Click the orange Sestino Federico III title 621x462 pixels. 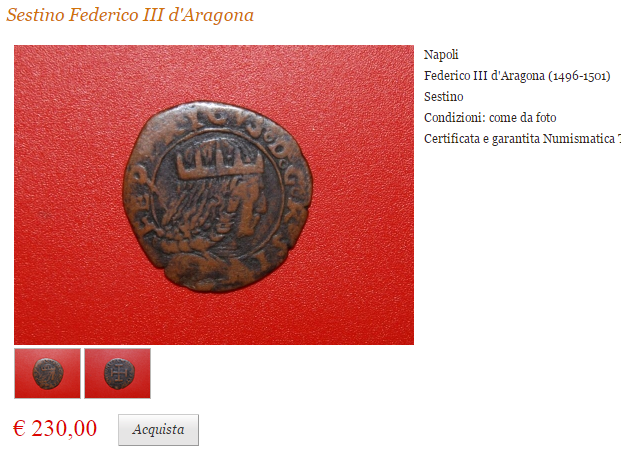click(130, 15)
